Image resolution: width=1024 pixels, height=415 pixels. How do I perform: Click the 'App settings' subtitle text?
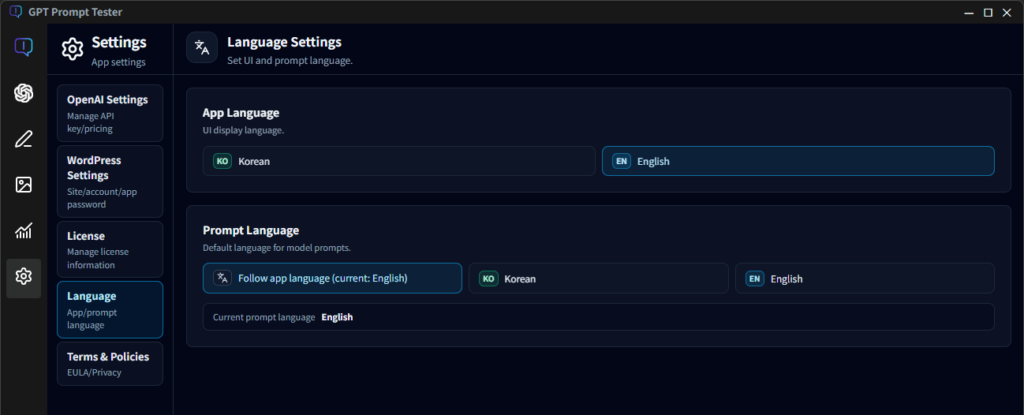[x=118, y=63]
